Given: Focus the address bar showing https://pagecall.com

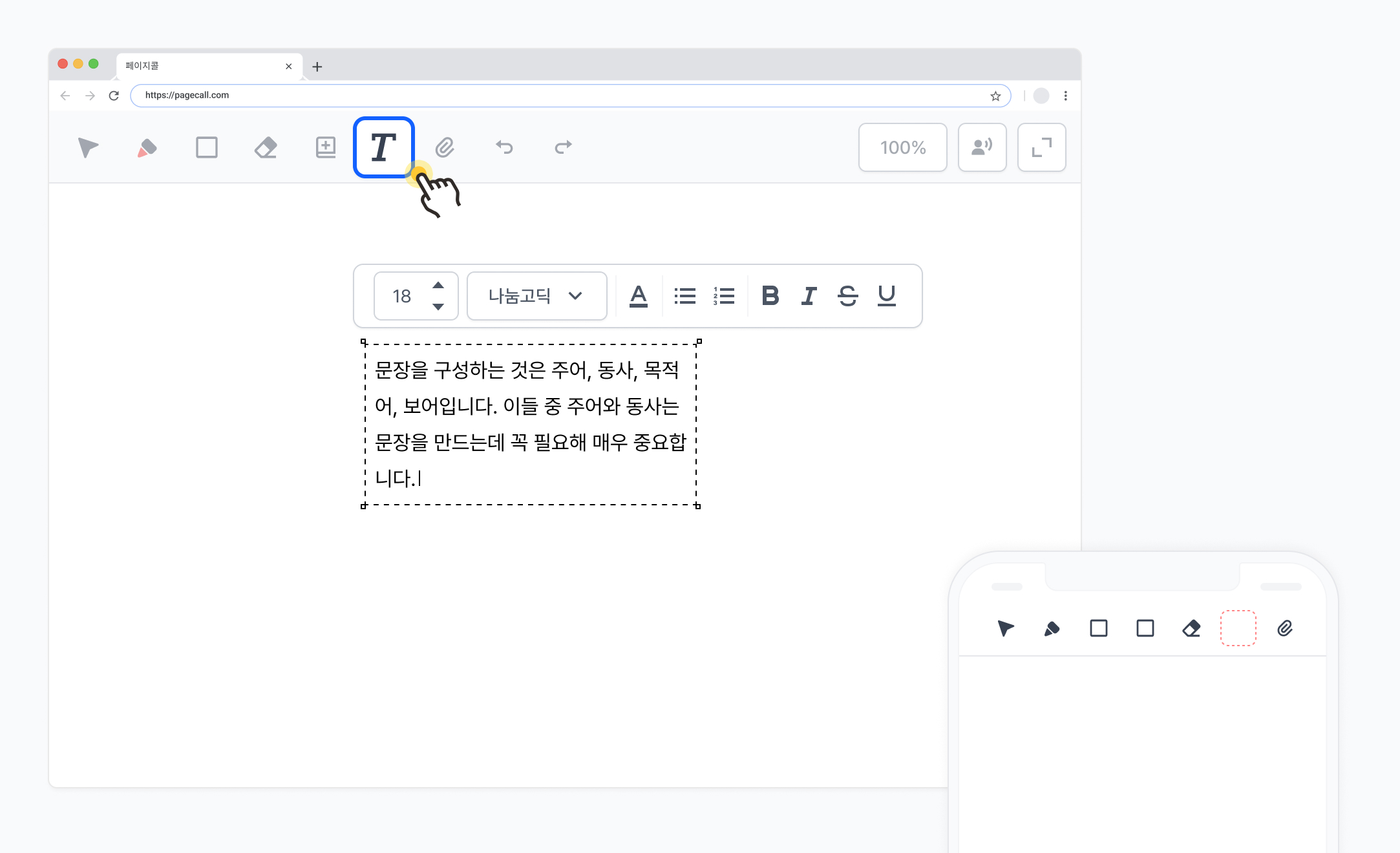Looking at the screenshot, I should pyautogui.click(x=571, y=96).
